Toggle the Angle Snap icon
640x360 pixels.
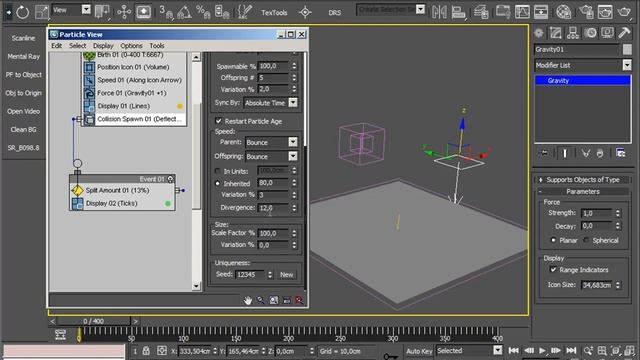coord(184,12)
